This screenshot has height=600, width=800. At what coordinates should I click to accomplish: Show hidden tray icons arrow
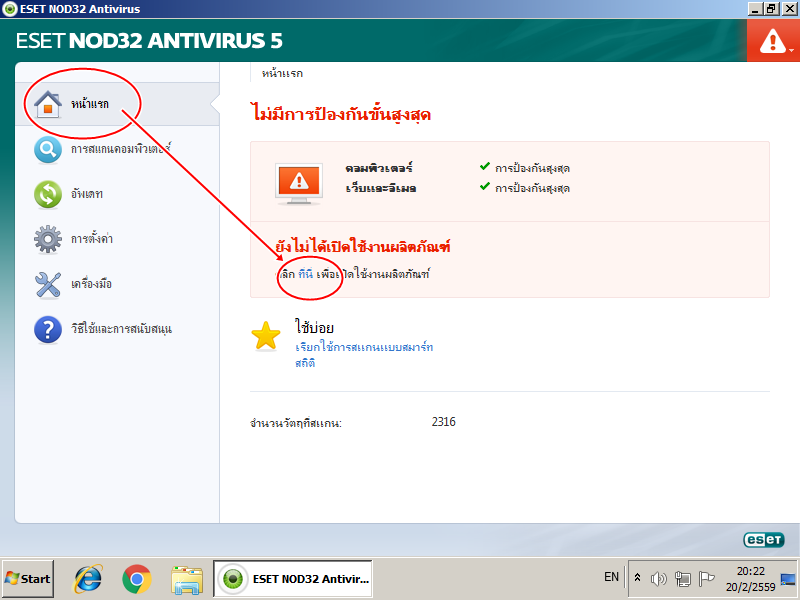point(637,578)
